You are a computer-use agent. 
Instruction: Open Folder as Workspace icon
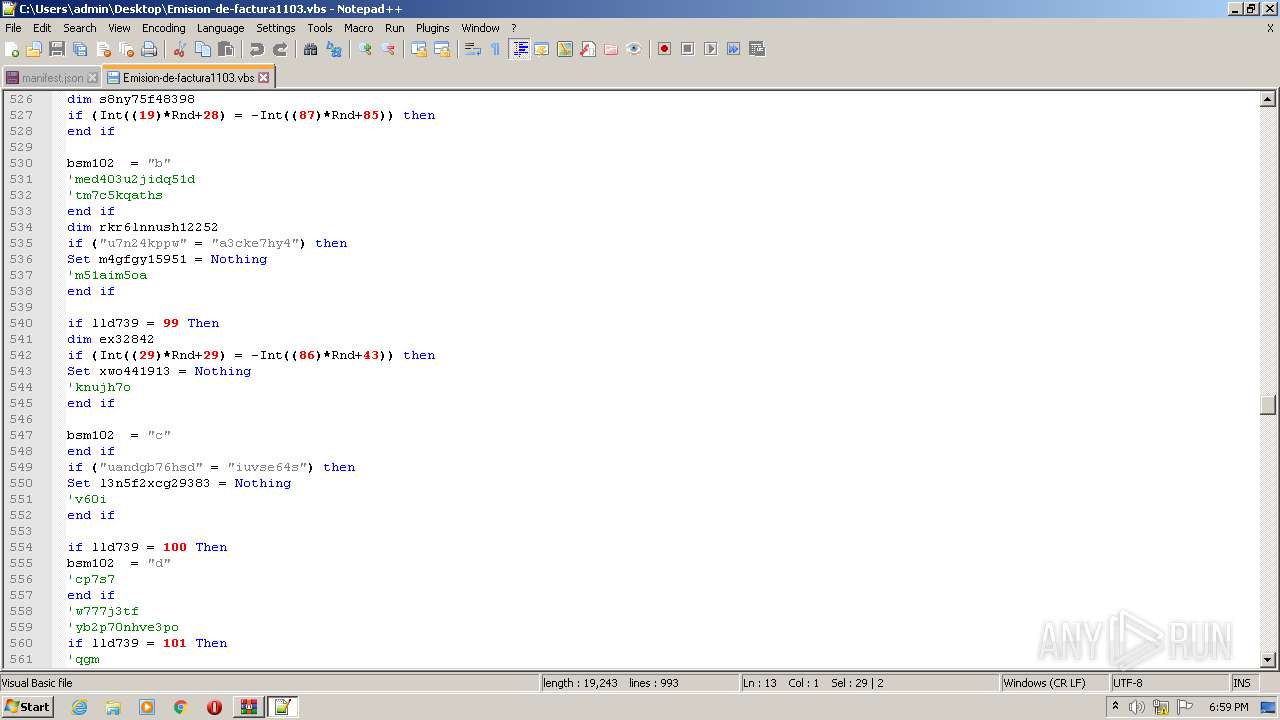coord(611,49)
